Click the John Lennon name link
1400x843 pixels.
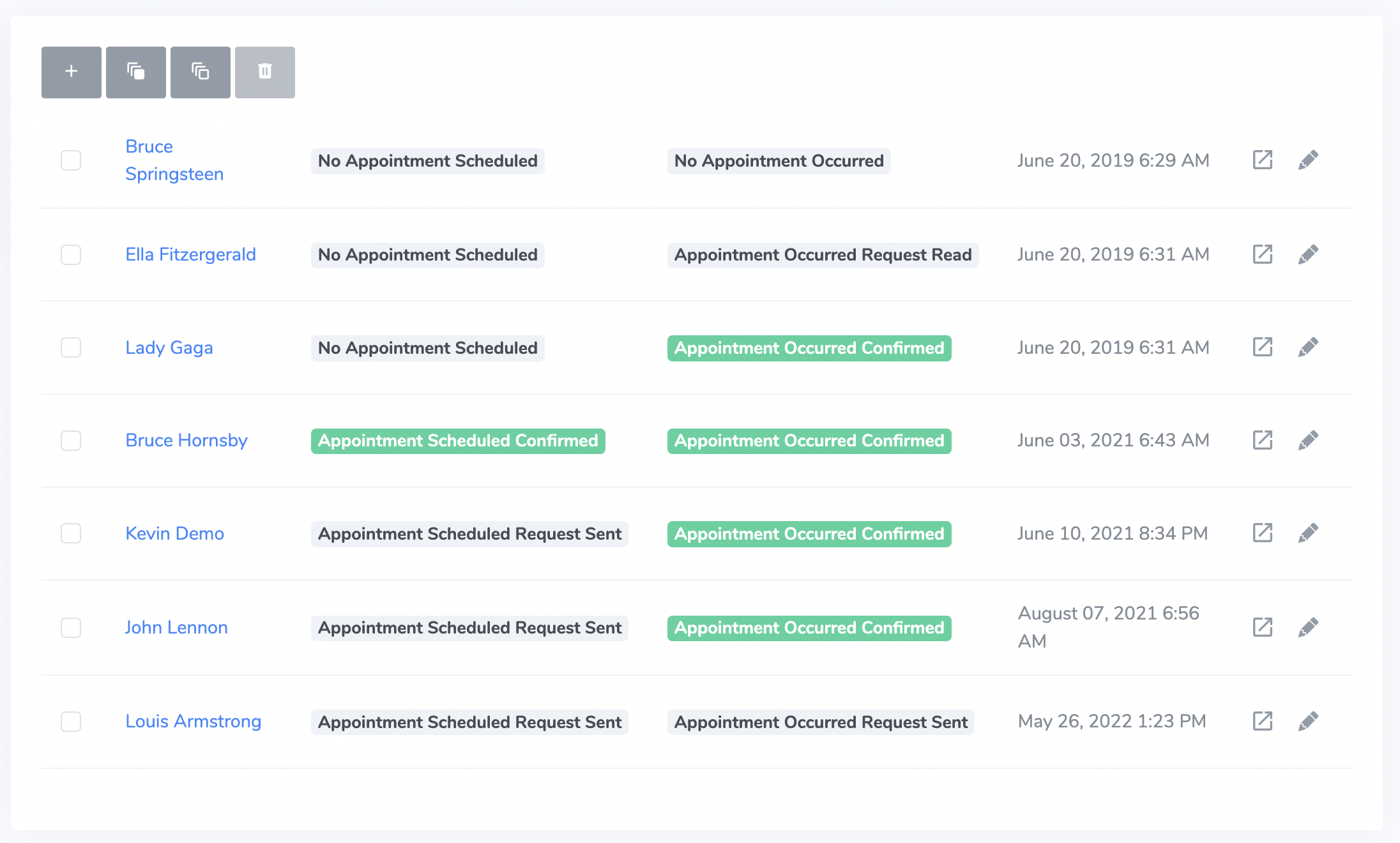(176, 627)
